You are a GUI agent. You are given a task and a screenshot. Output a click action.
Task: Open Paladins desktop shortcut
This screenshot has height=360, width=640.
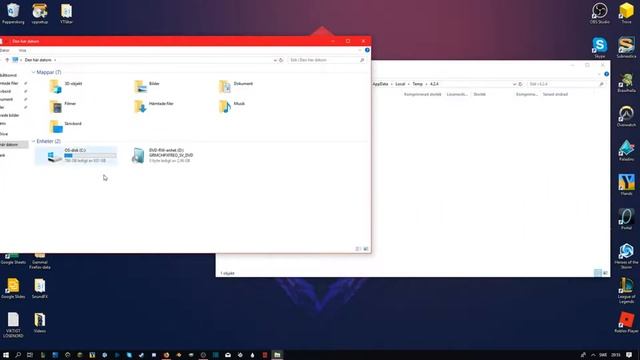pos(626,151)
